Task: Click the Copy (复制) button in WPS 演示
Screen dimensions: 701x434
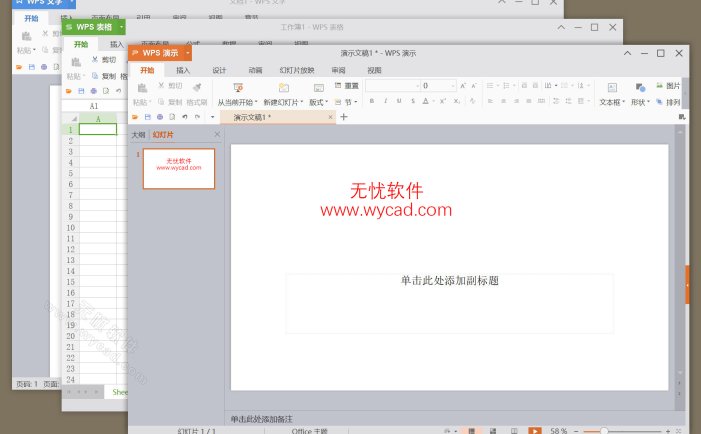Action: tap(170, 102)
